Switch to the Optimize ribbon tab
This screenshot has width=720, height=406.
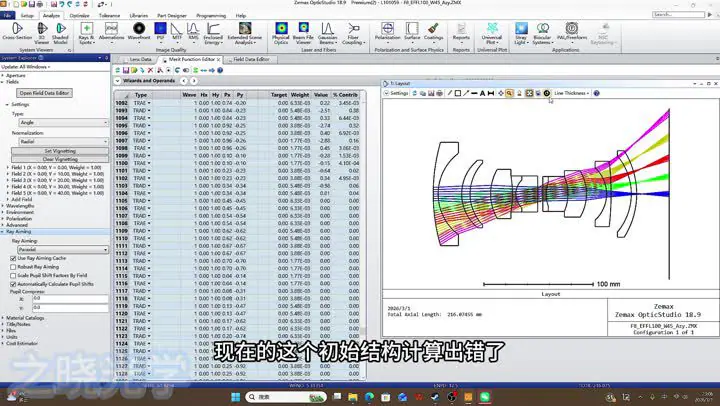click(79, 15)
